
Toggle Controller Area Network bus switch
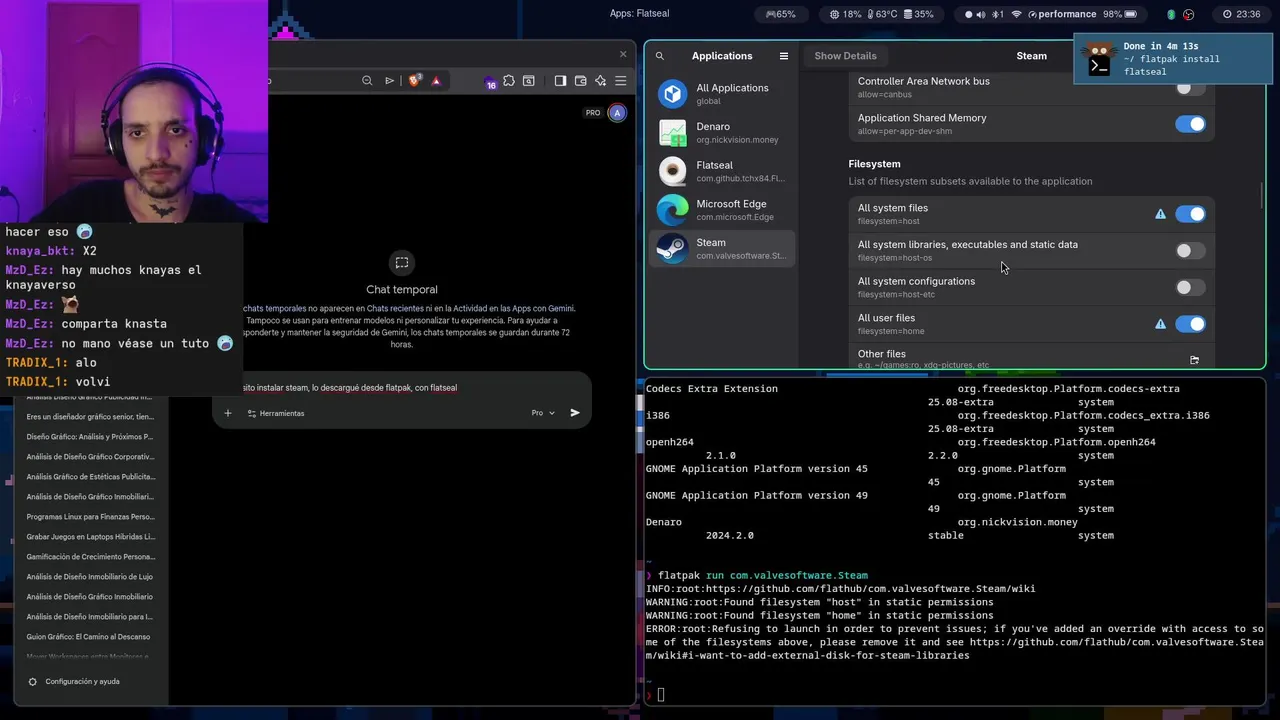[x=1190, y=87]
